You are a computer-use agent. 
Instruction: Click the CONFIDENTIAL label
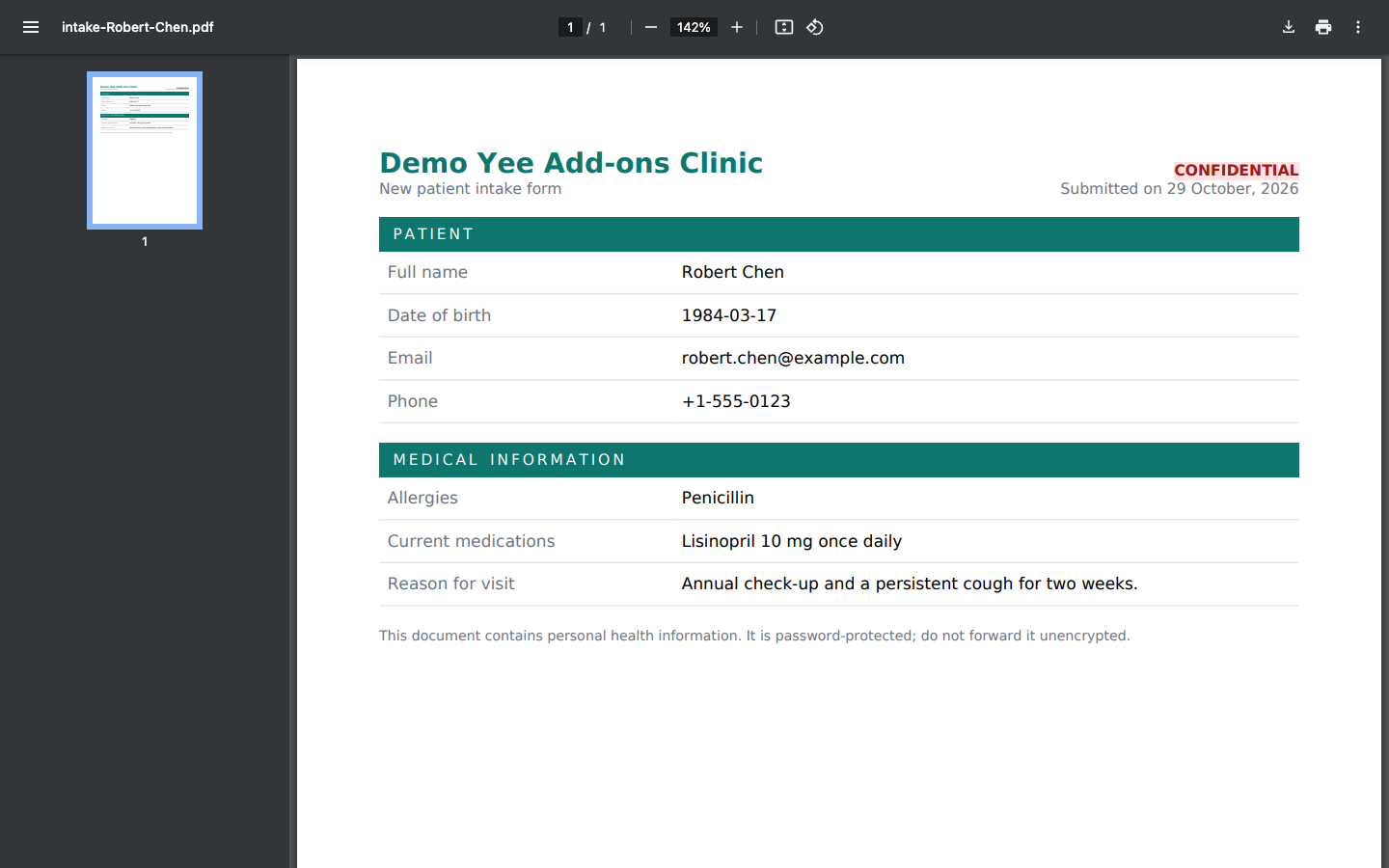pyautogui.click(x=1236, y=170)
